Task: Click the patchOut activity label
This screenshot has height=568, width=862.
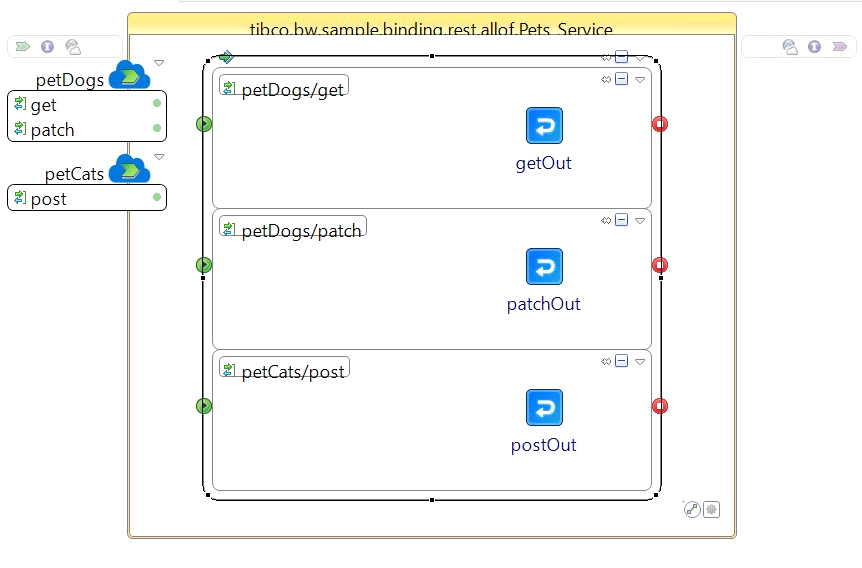Action: pos(544,304)
